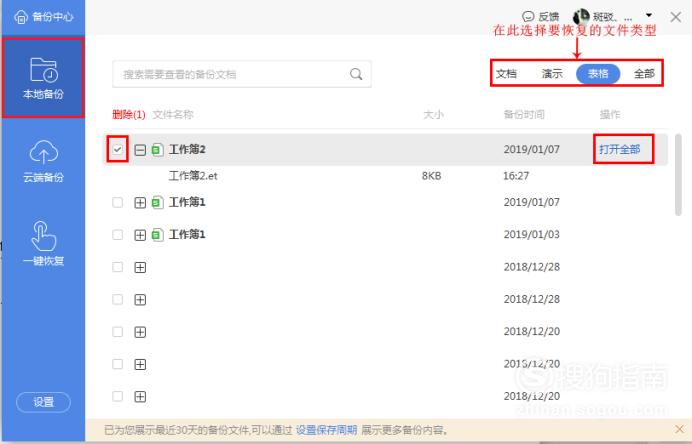Open the 一键恢复 one-click restore section
692x444 pixels.
coord(43,243)
